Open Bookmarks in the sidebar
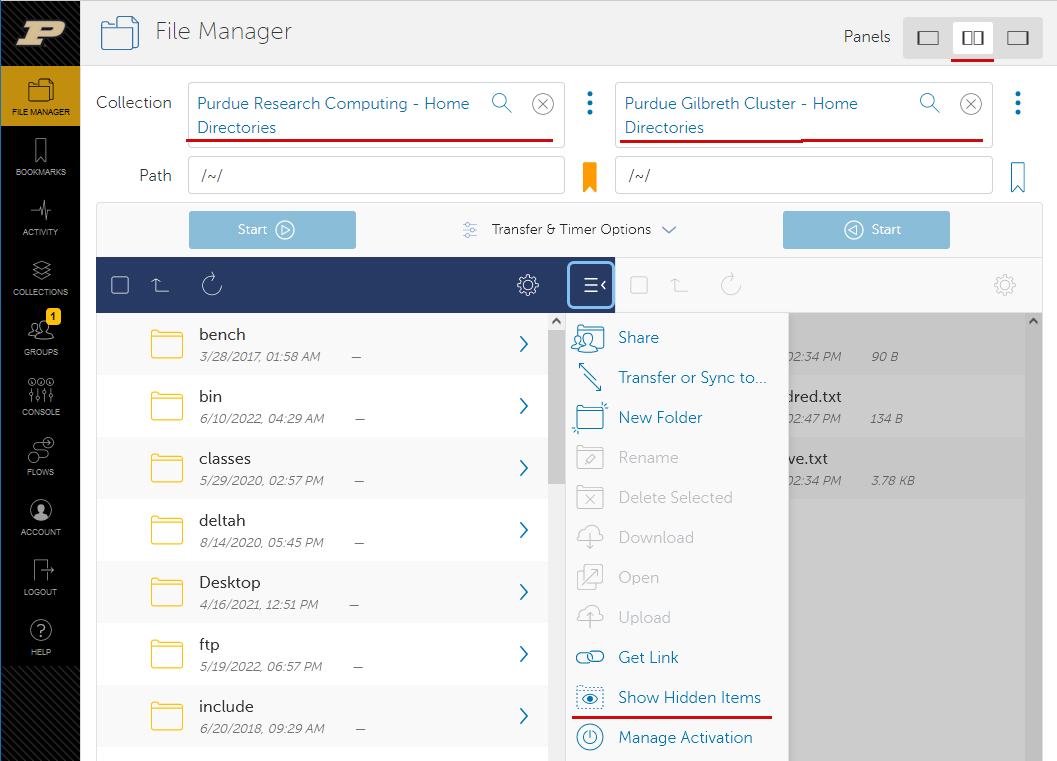The width and height of the screenshot is (1057, 761). 40,156
